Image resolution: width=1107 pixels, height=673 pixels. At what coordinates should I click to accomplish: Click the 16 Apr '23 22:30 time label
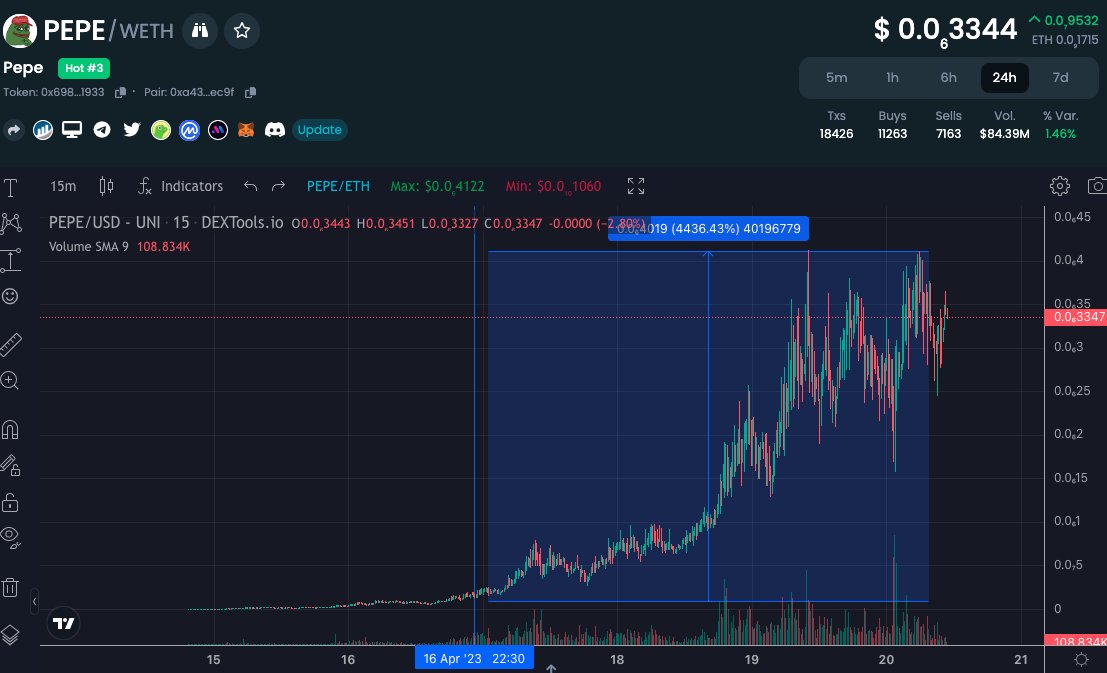474,659
